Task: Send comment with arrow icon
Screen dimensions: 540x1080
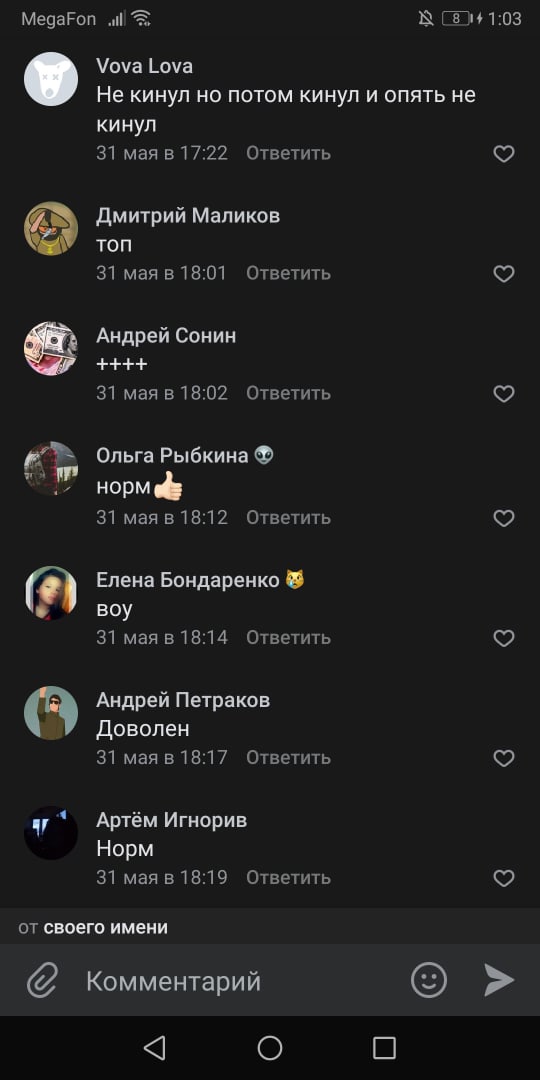Action: 499,979
